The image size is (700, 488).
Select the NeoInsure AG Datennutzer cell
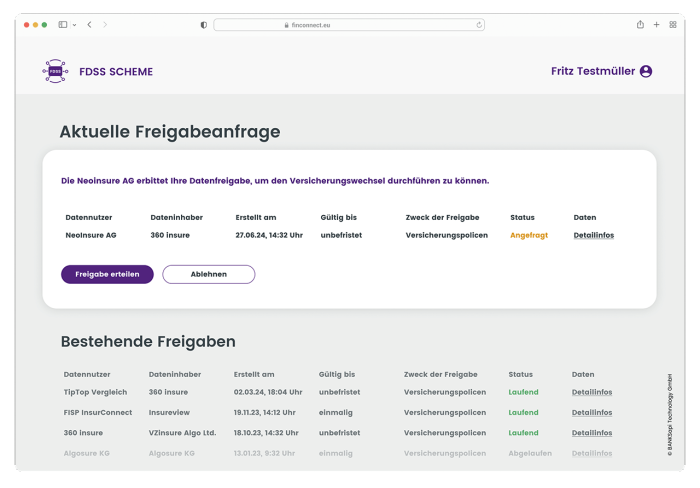(x=91, y=235)
